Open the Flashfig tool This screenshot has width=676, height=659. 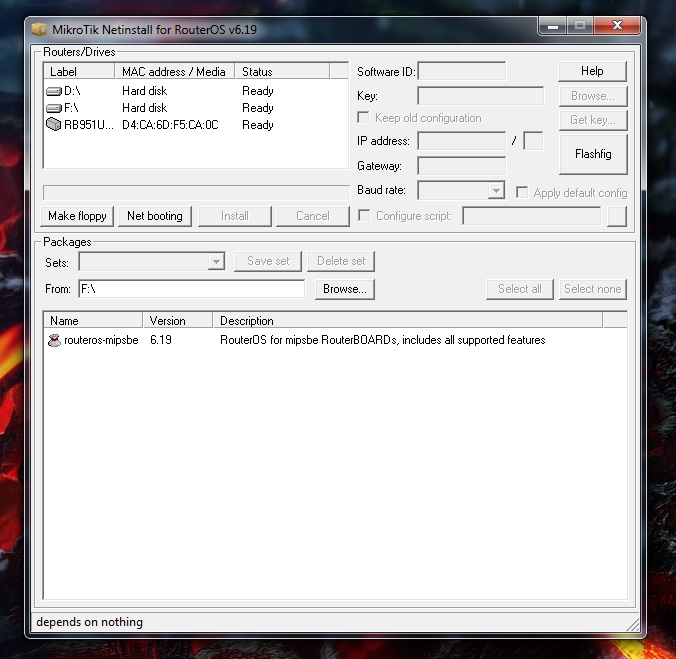pos(593,155)
